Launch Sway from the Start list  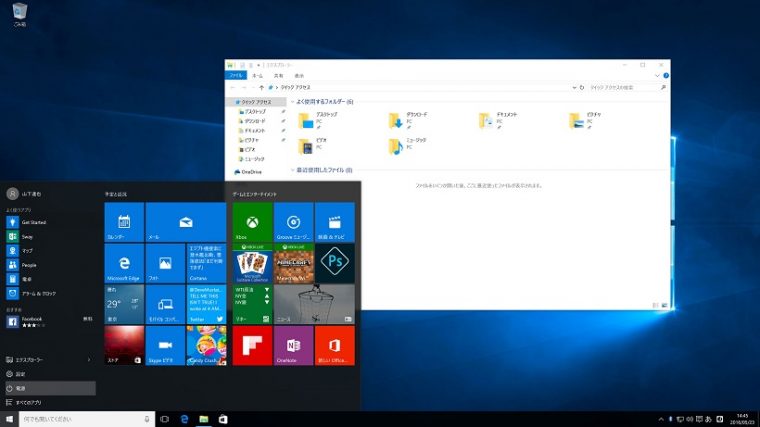pos(50,237)
